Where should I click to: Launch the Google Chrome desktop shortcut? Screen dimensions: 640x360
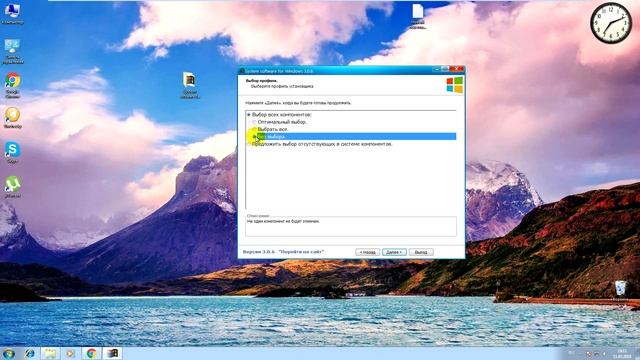pyautogui.click(x=13, y=85)
